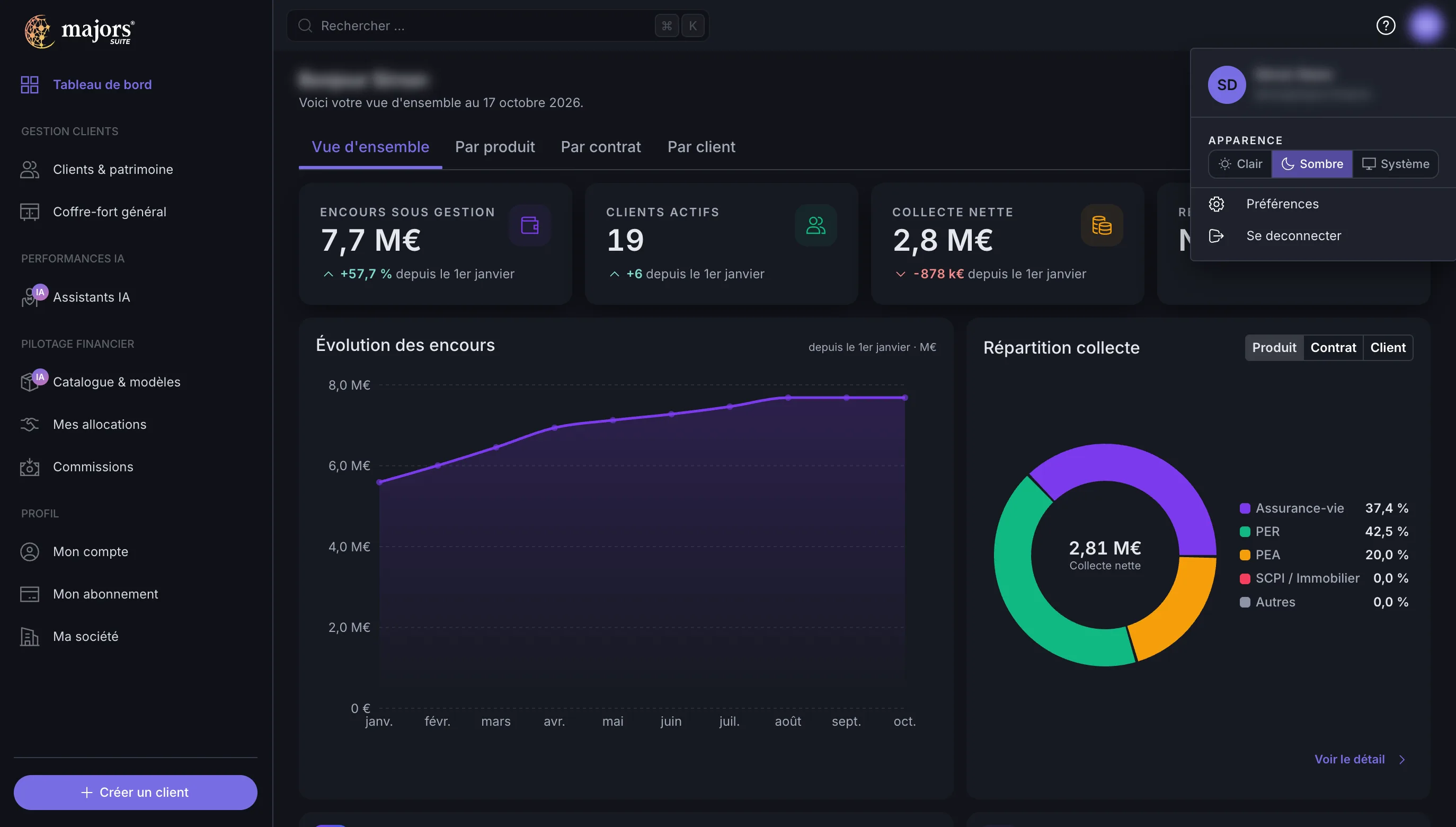Click the coins icon in Collecte nette card

(1102, 225)
